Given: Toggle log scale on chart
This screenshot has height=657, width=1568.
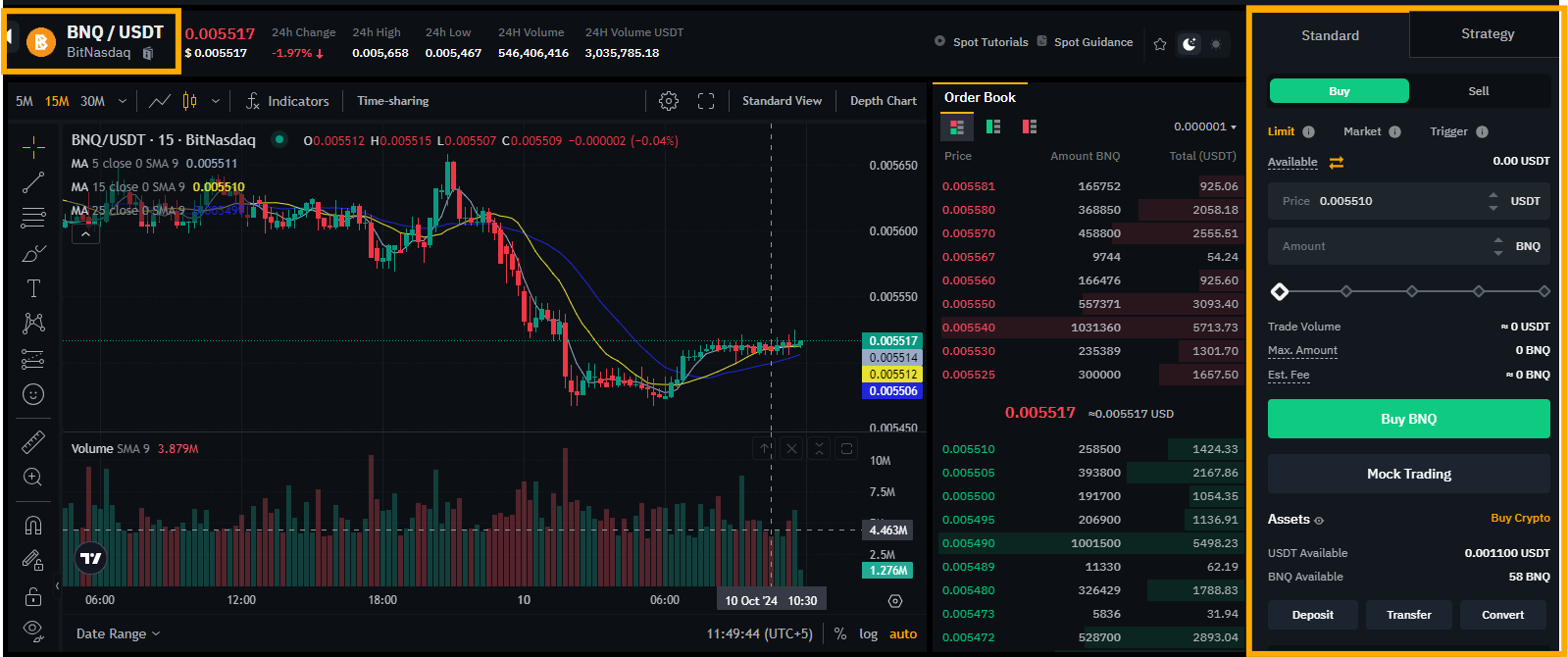Looking at the screenshot, I should (x=868, y=634).
